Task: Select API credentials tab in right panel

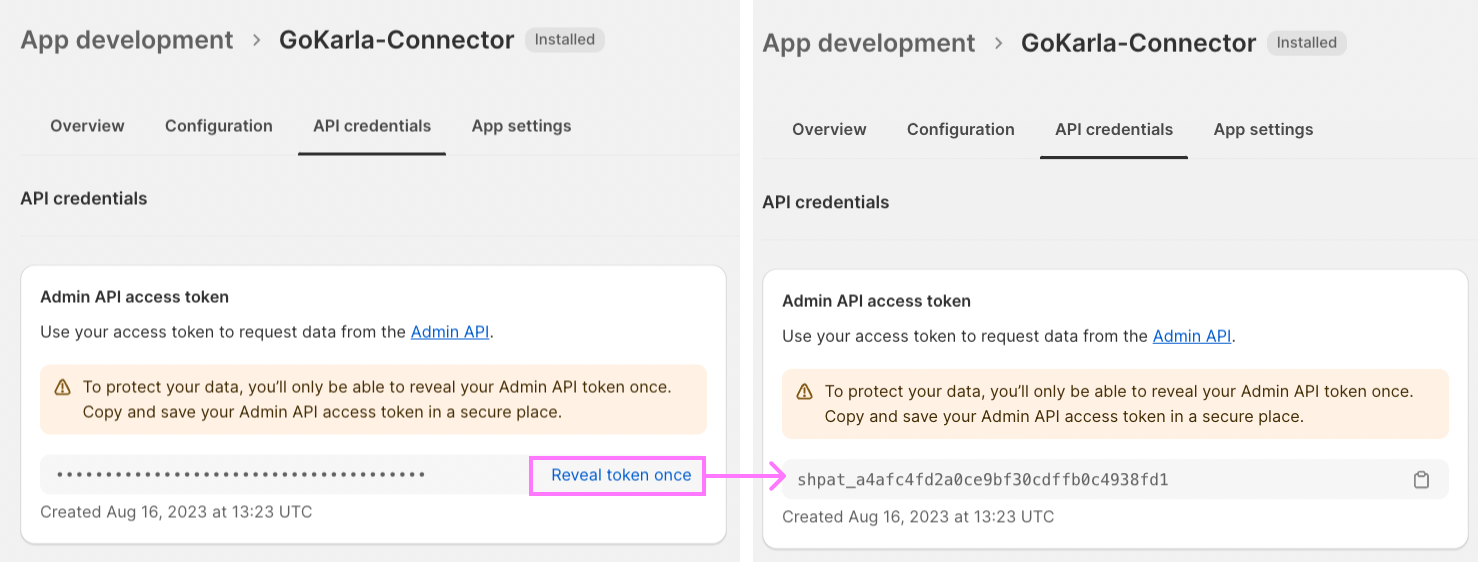Action: click(x=1114, y=129)
